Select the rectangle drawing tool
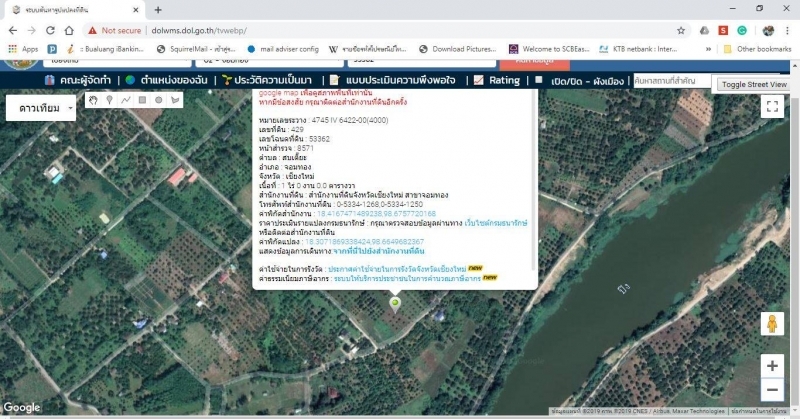The height and width of the screenshot is (419, 800). coord(142,100)
